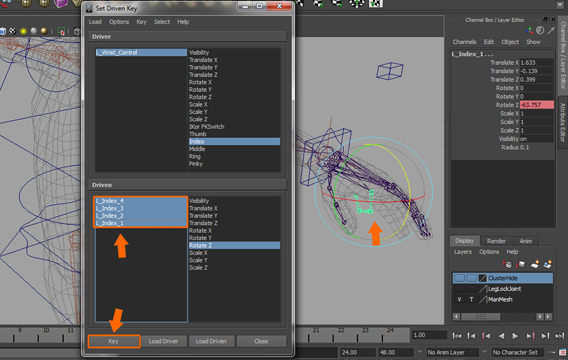Viewport: 568px width, 360px height.
Task: Toggle V visibility of ManMesh layer
Action: [459, 300]
